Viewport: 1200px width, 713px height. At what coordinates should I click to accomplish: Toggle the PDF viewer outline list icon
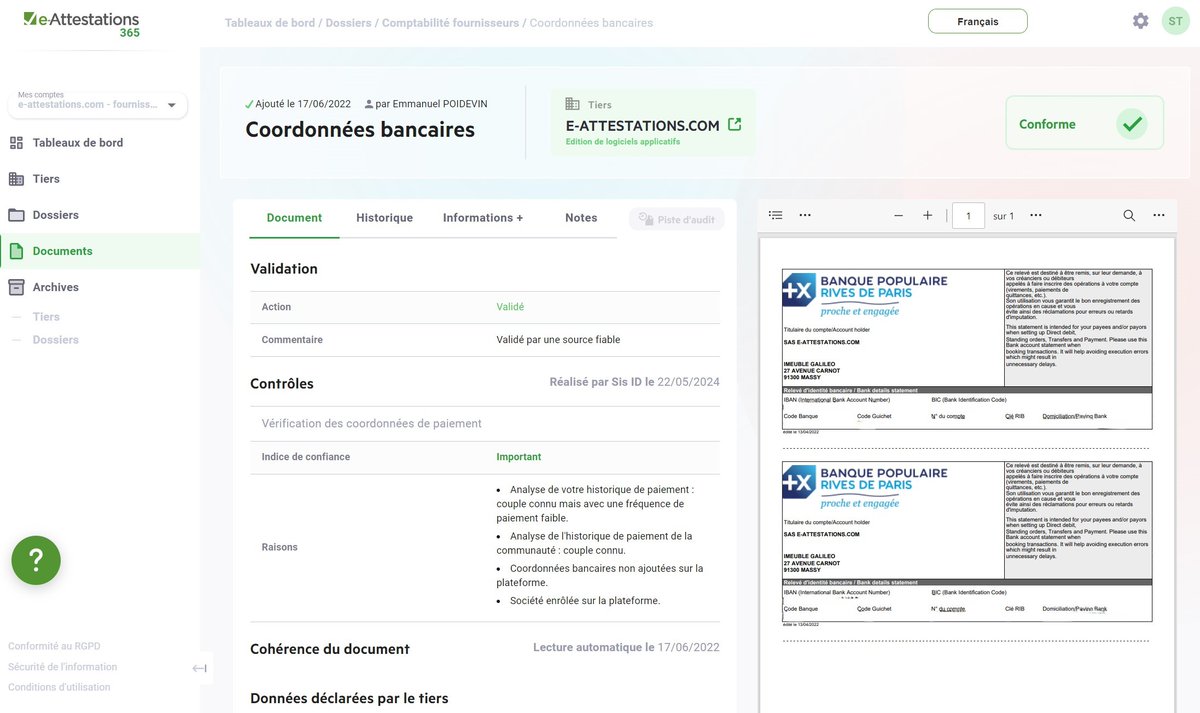click(776, 215)
